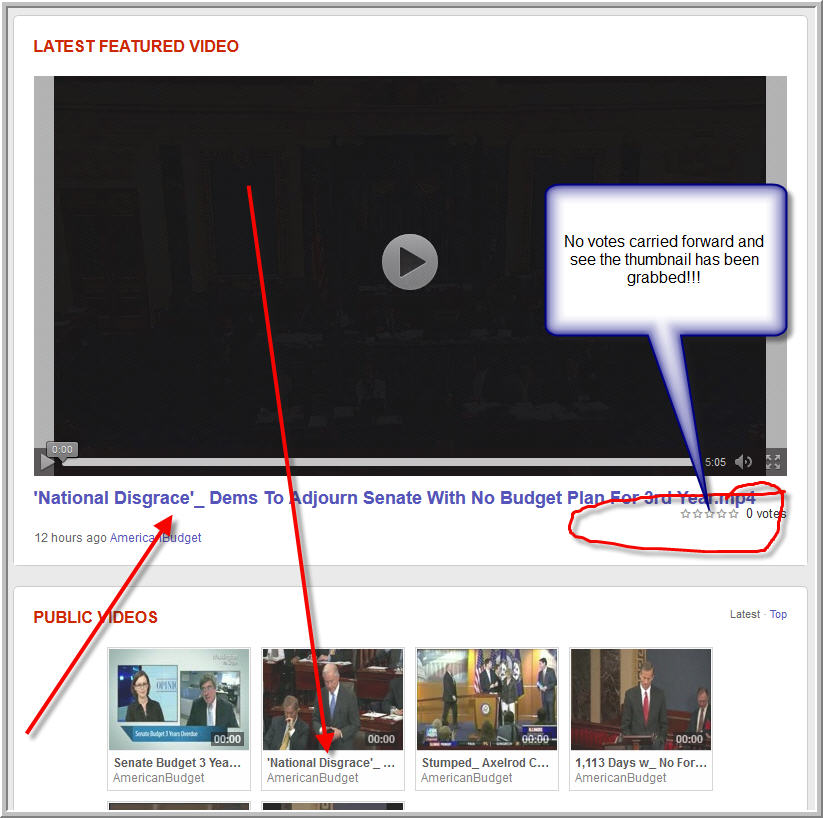The height and width of the screenshot is (818, 823).
Task: Click the large center play button
Action: coord(409,261)
